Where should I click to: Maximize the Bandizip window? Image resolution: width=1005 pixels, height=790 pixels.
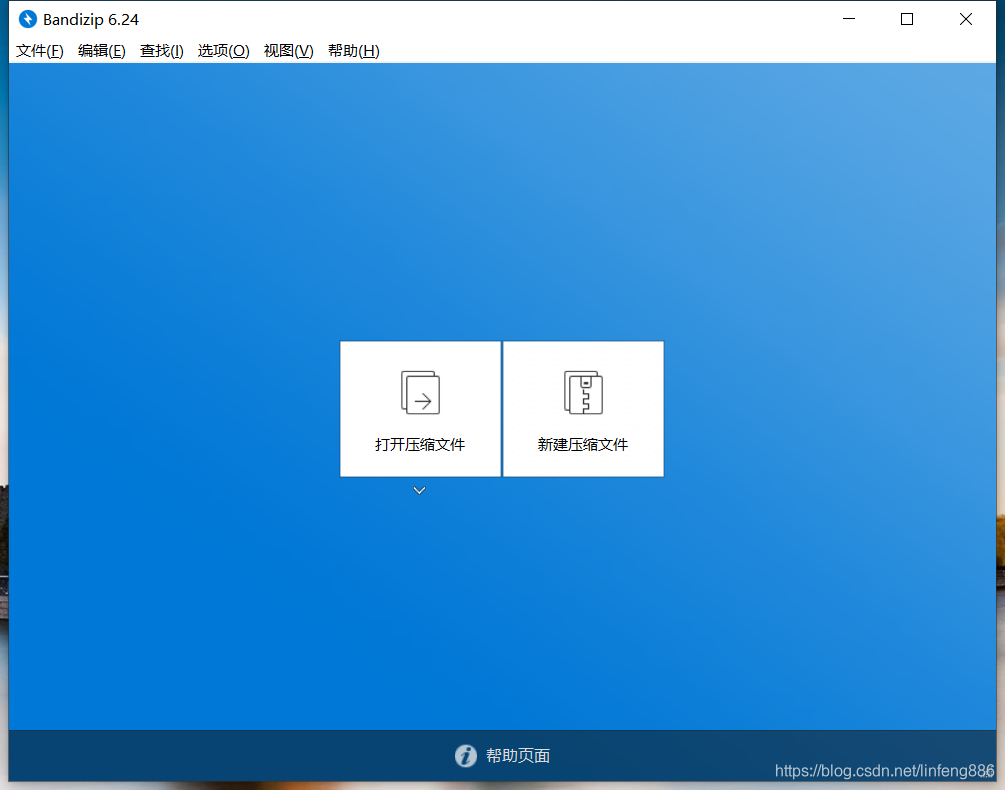pos(907,19)
